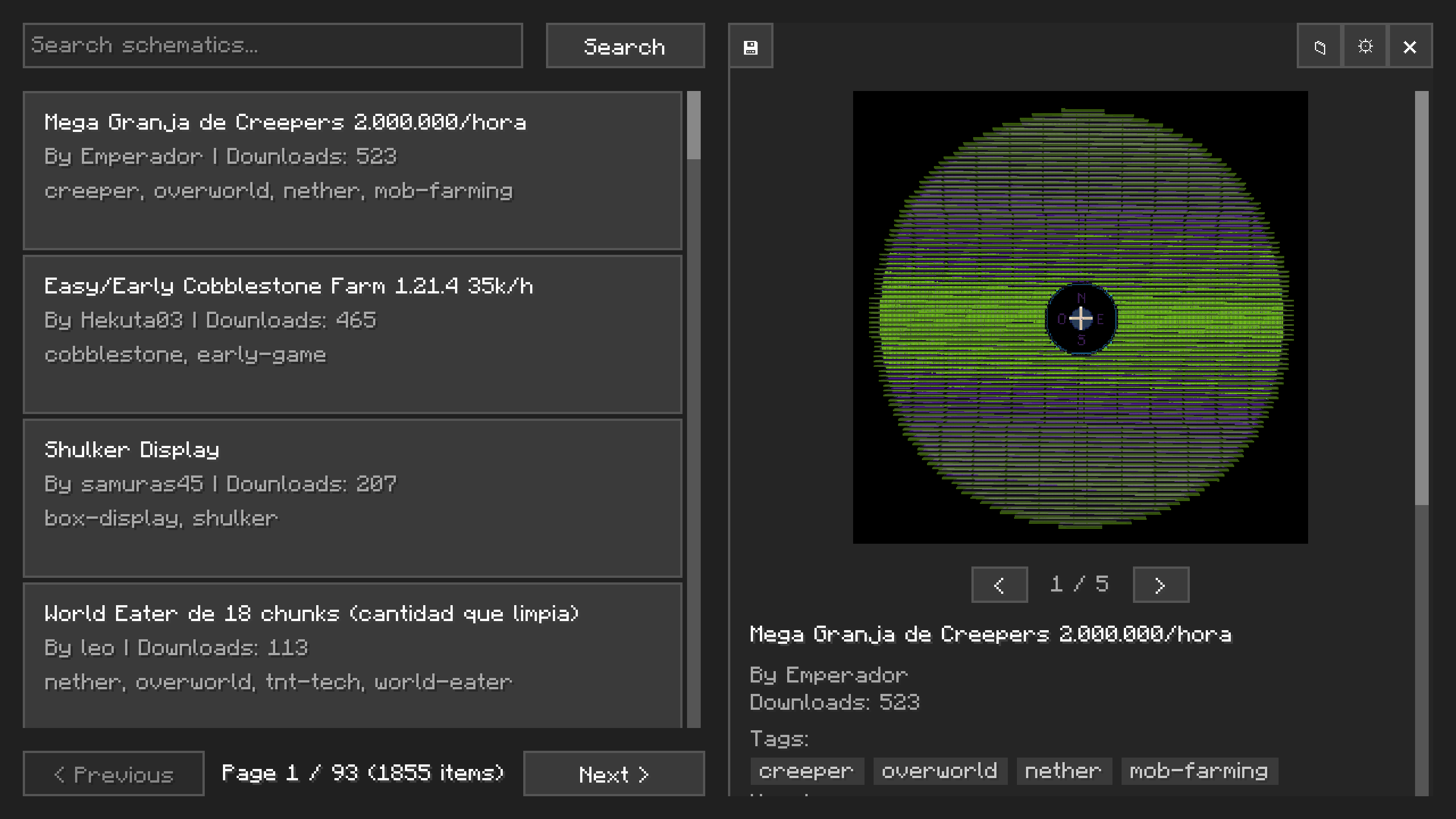Select Mega Granja de Creepers list entry
Viewport: 1456px width, 819px height.
pyautogui.click(x=352, y=170)
